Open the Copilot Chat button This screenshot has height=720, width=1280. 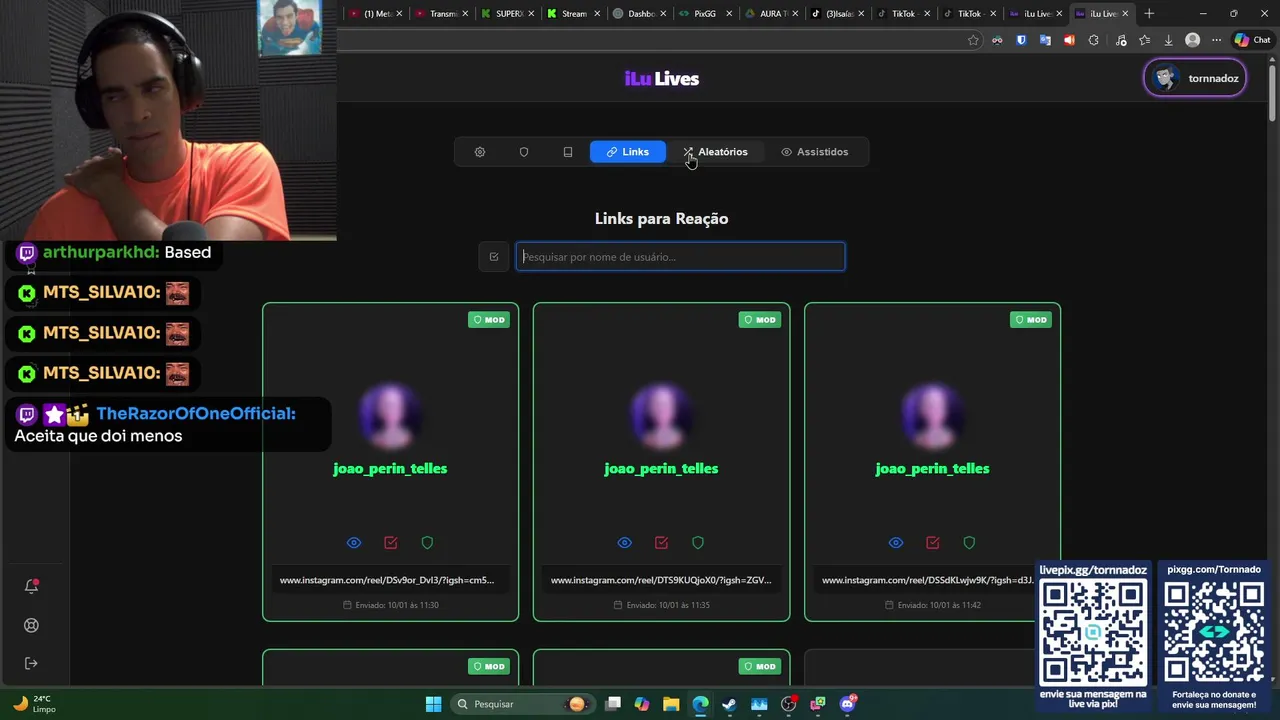tap(1253, 40)
